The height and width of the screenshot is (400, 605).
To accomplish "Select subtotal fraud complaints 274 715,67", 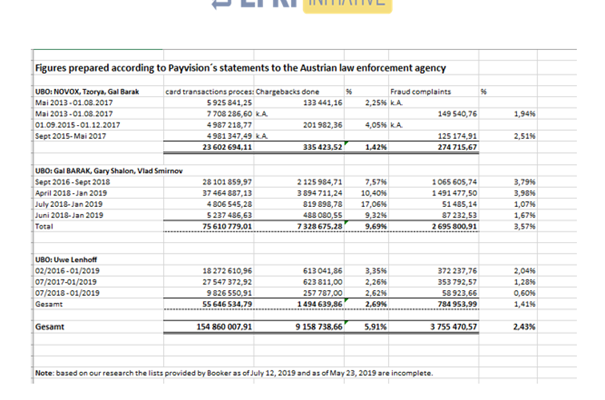I will (457, 147).
